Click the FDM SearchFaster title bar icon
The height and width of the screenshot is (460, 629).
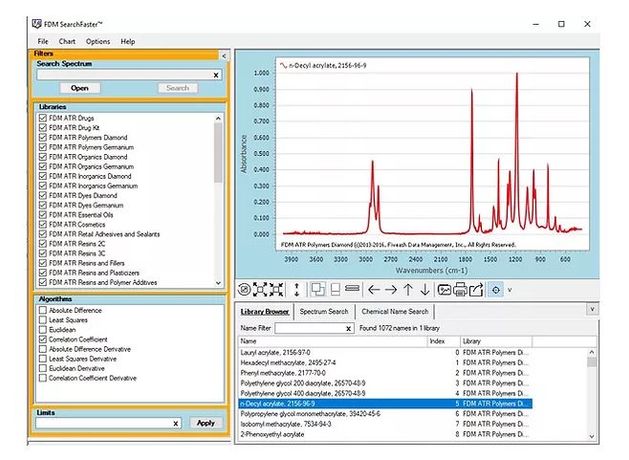click(x=37, y=24)
